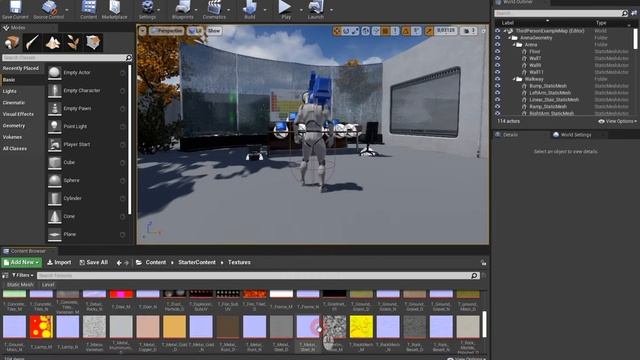Select the translate gizmo tool in viewport
Image resolution: width=640 pixels, height=360 pixels.
coord(337,31)
